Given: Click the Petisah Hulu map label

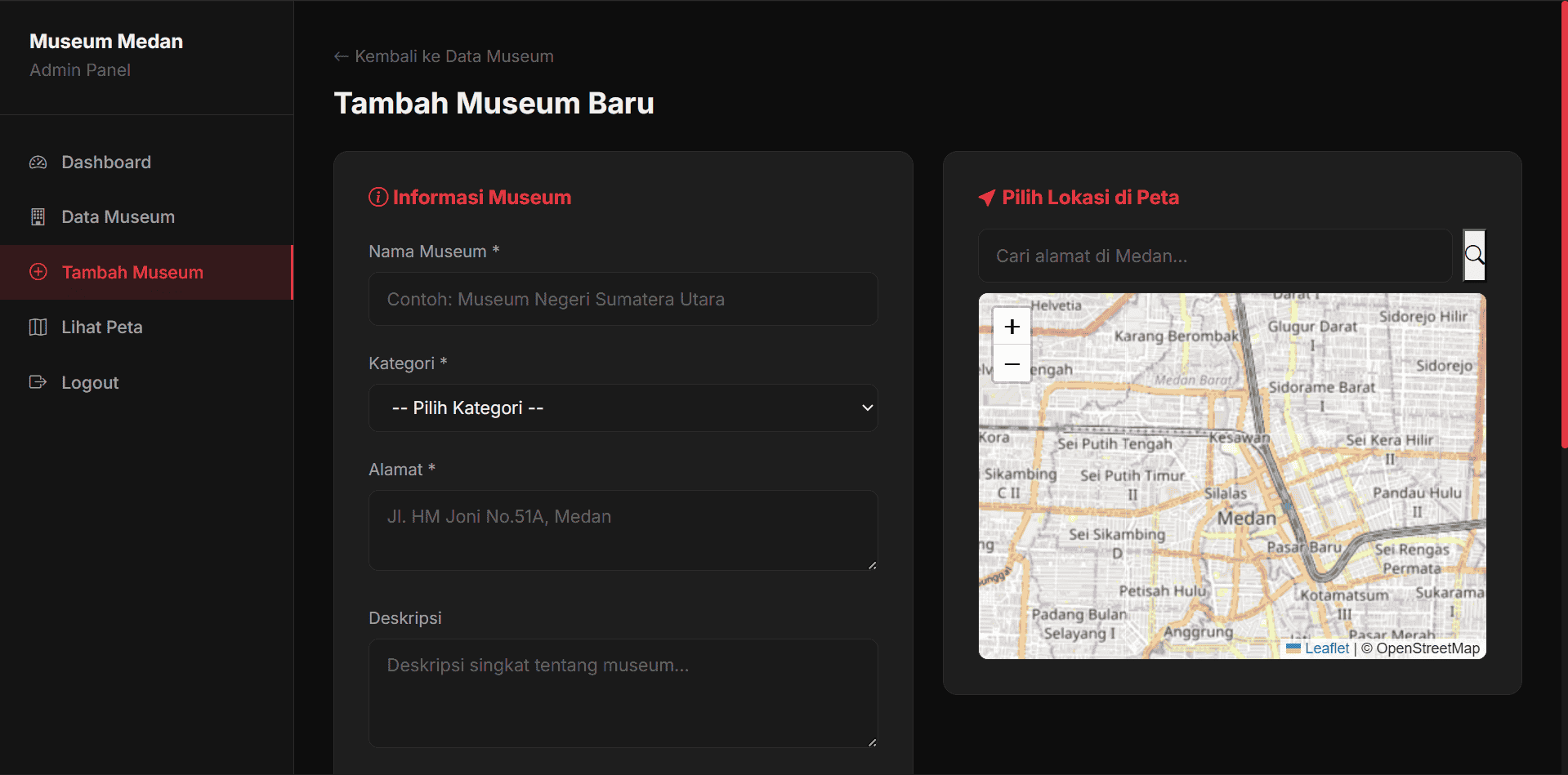Looking at the screenshot, I should click(x=1163, y=590).
